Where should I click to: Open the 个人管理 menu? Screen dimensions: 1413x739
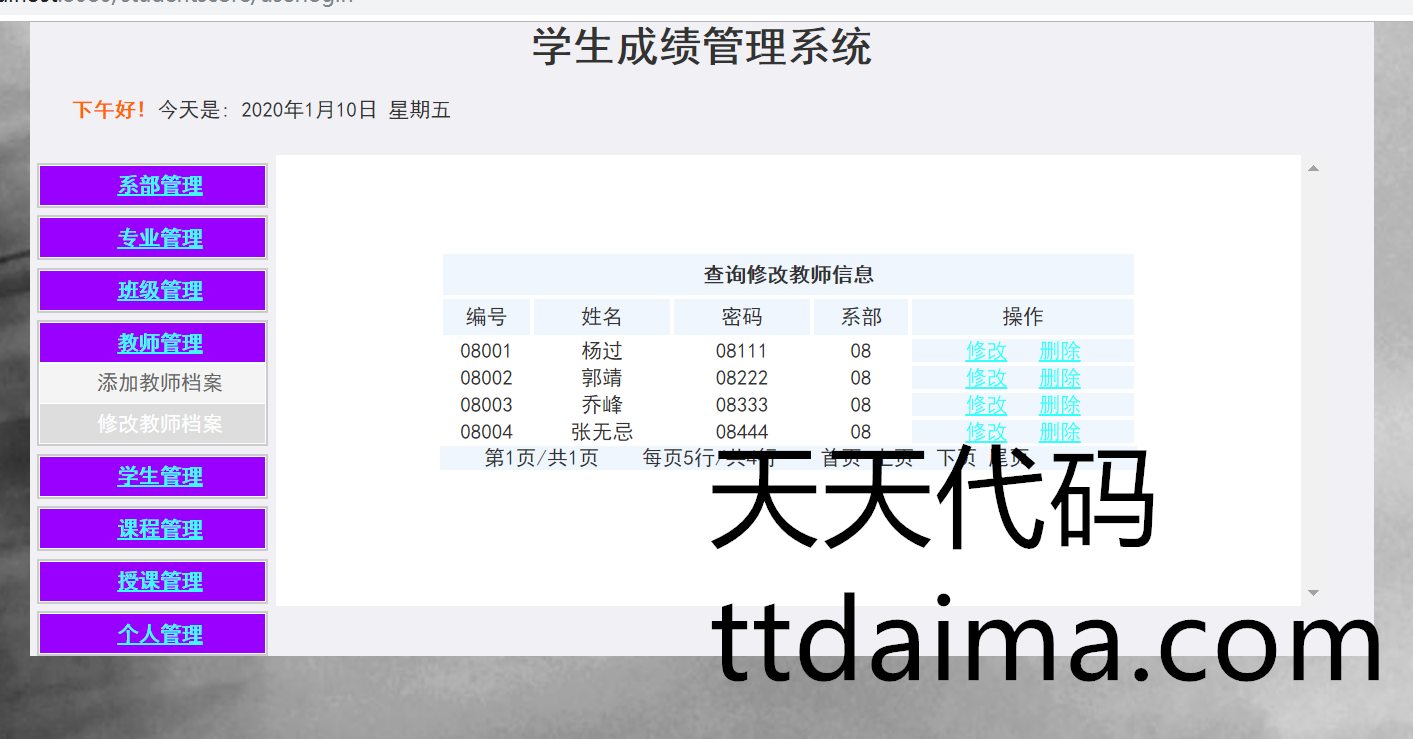(x=160, y=634)
